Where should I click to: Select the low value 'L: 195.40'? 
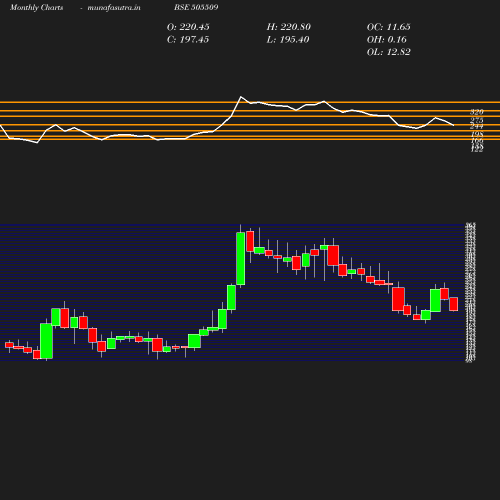288,39
